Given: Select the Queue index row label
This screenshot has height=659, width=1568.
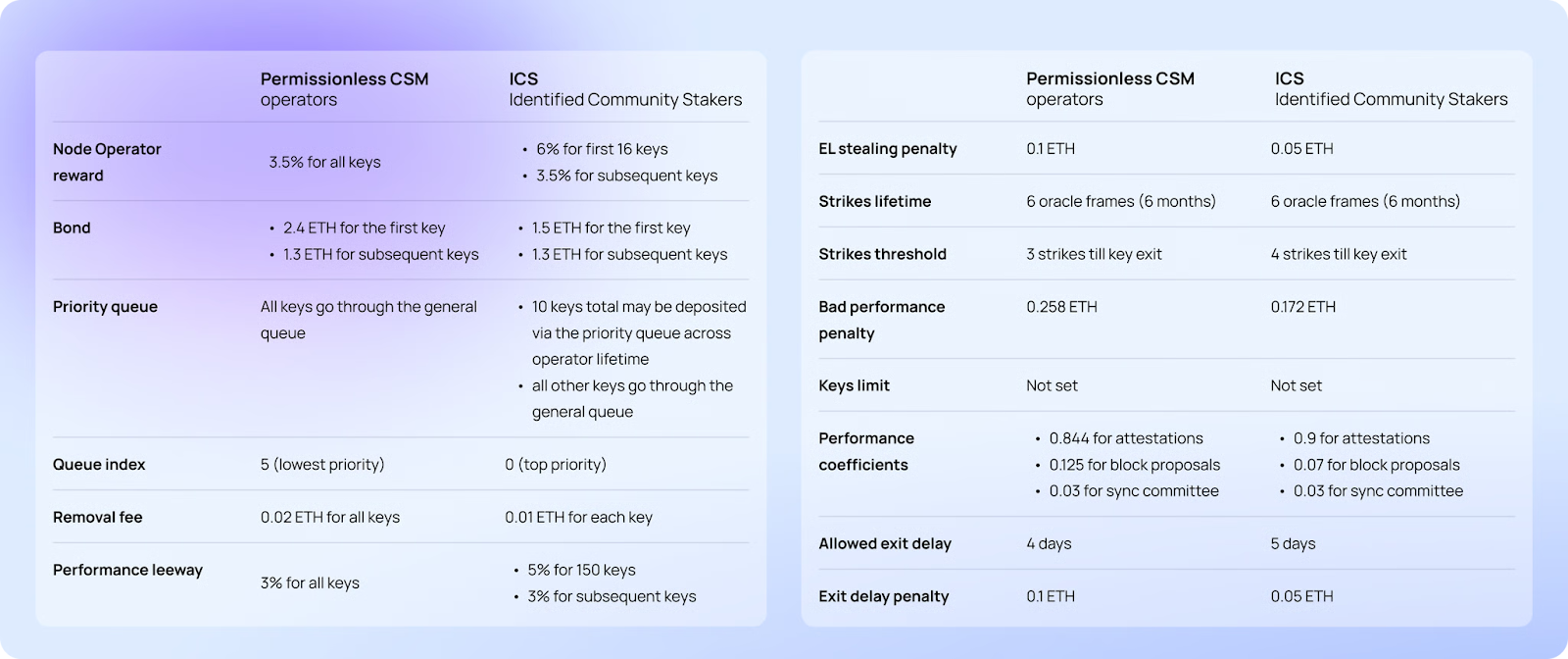Looking at the screenshot, I should 99,464.
